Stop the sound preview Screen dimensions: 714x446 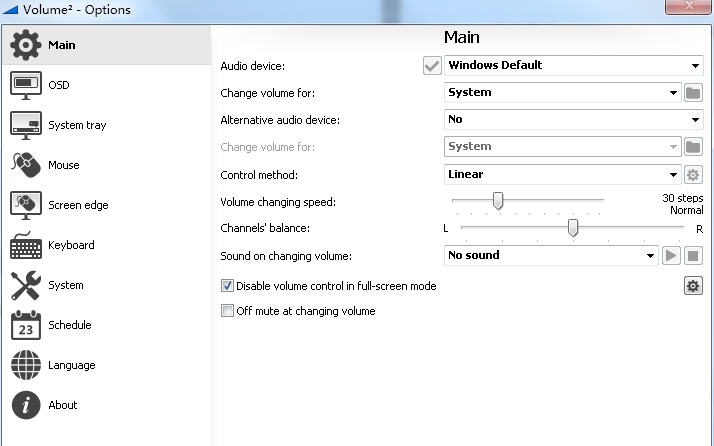click(x=693, y=256)
